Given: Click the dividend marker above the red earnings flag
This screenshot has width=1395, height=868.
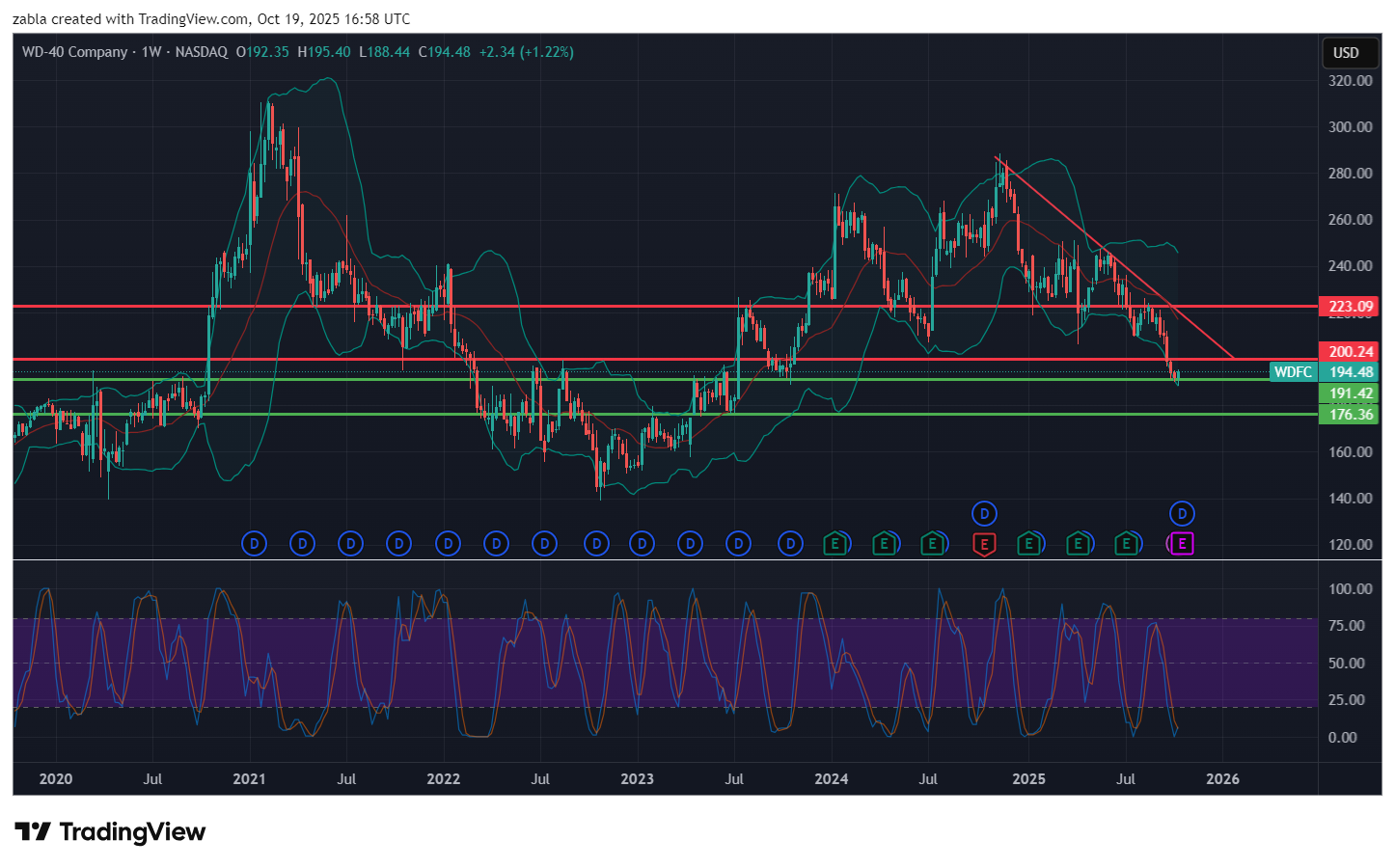Looking at the screenshot, I should click(983, 513).
